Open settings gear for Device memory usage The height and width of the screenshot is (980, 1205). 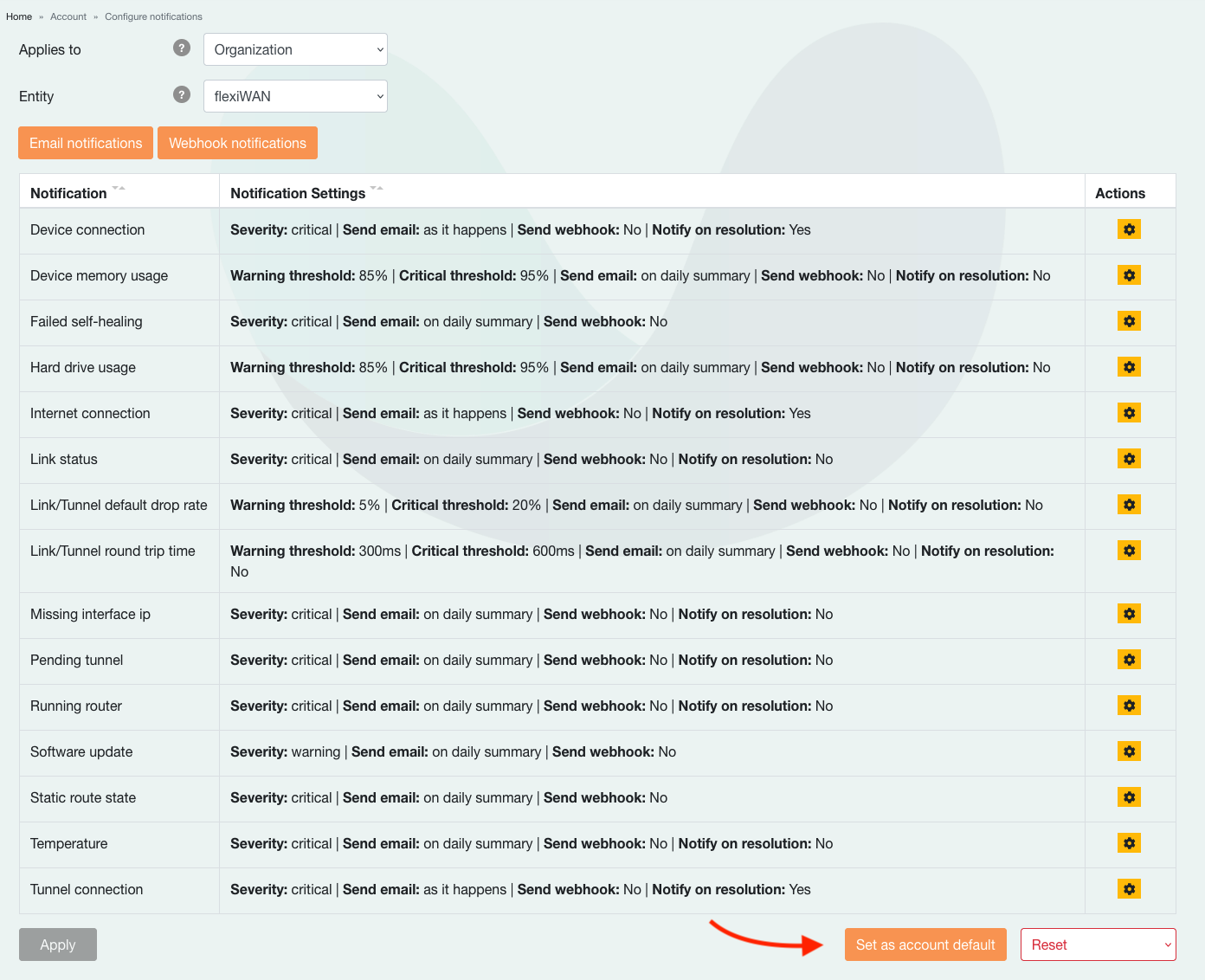1129,275
